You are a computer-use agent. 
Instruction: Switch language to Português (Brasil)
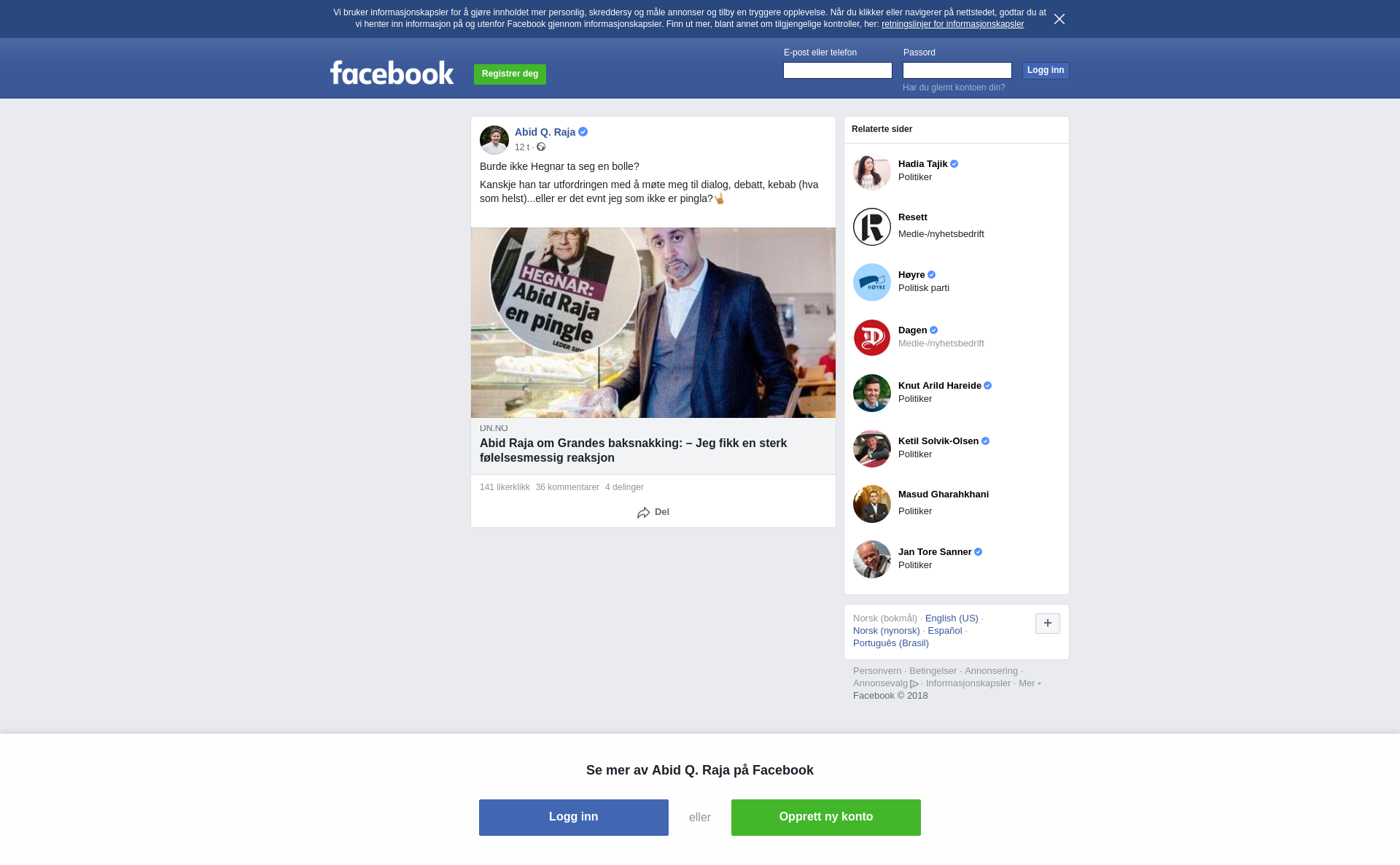(x=891, y=643)
